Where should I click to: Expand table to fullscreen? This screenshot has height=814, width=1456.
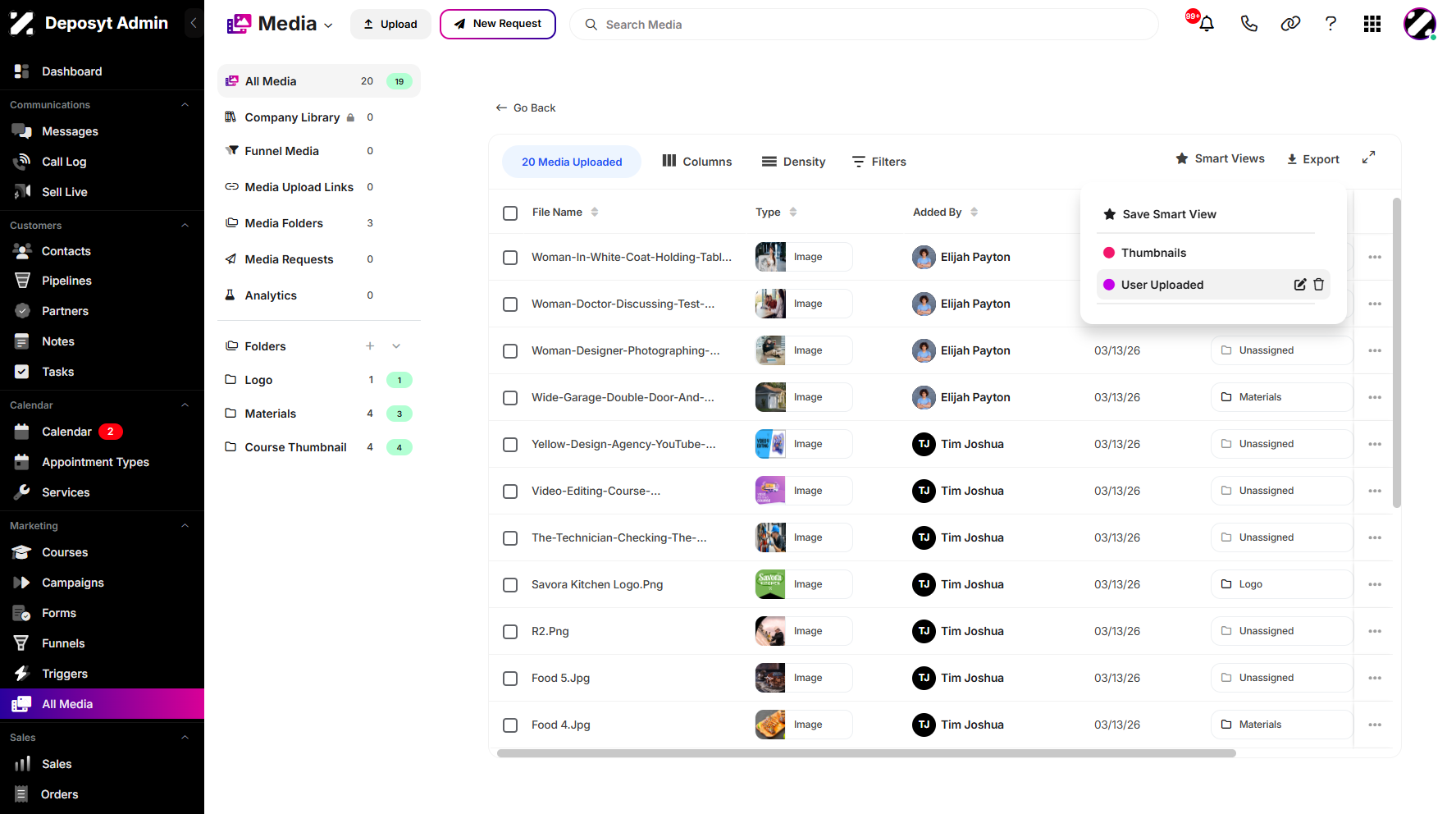(x=1368, y=158)
